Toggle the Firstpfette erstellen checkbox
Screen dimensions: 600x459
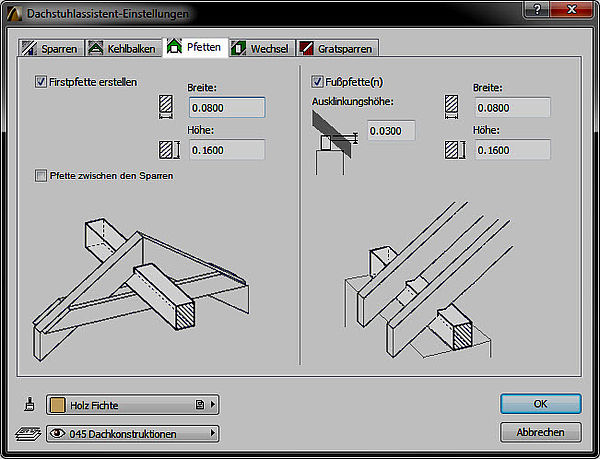coord(41,82)
